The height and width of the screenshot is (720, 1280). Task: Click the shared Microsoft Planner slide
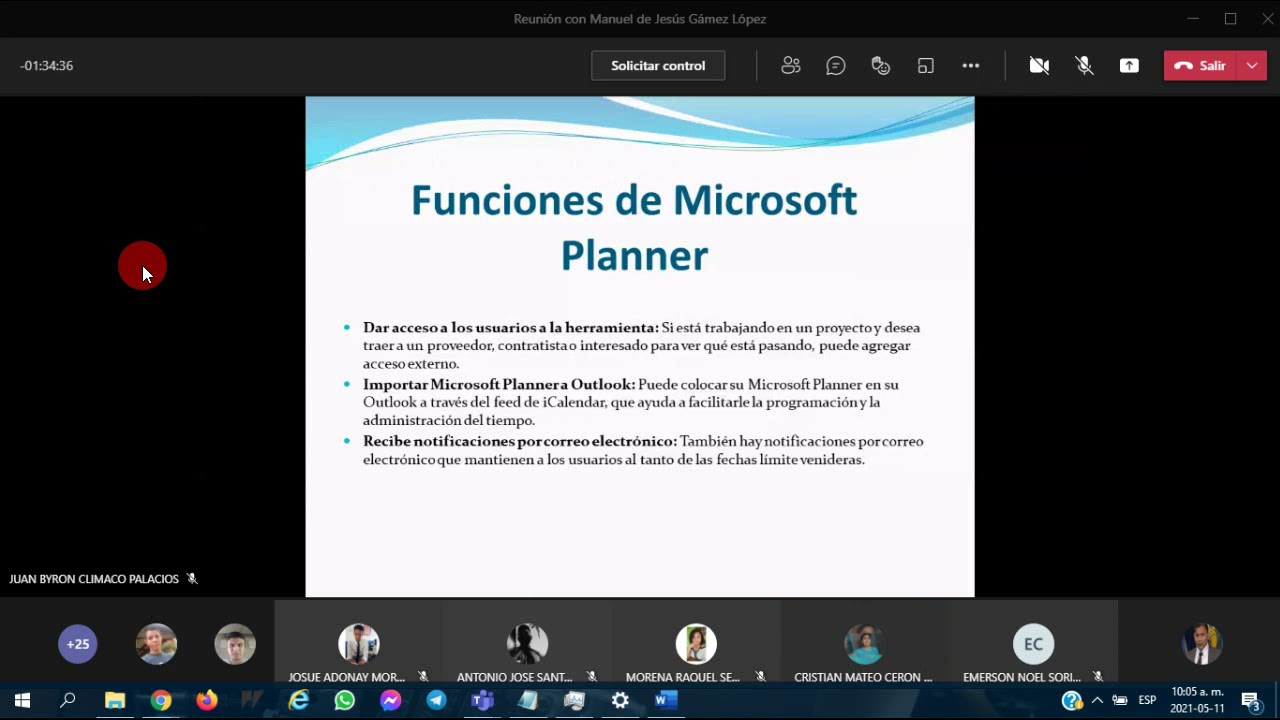tap(640, 347)
